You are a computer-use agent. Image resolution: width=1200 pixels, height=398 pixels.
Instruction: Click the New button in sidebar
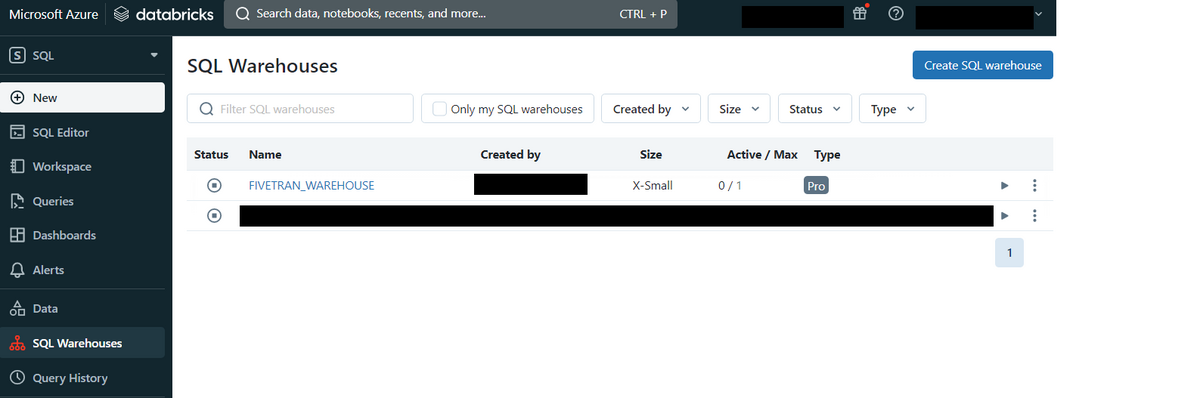pos(83,97)
